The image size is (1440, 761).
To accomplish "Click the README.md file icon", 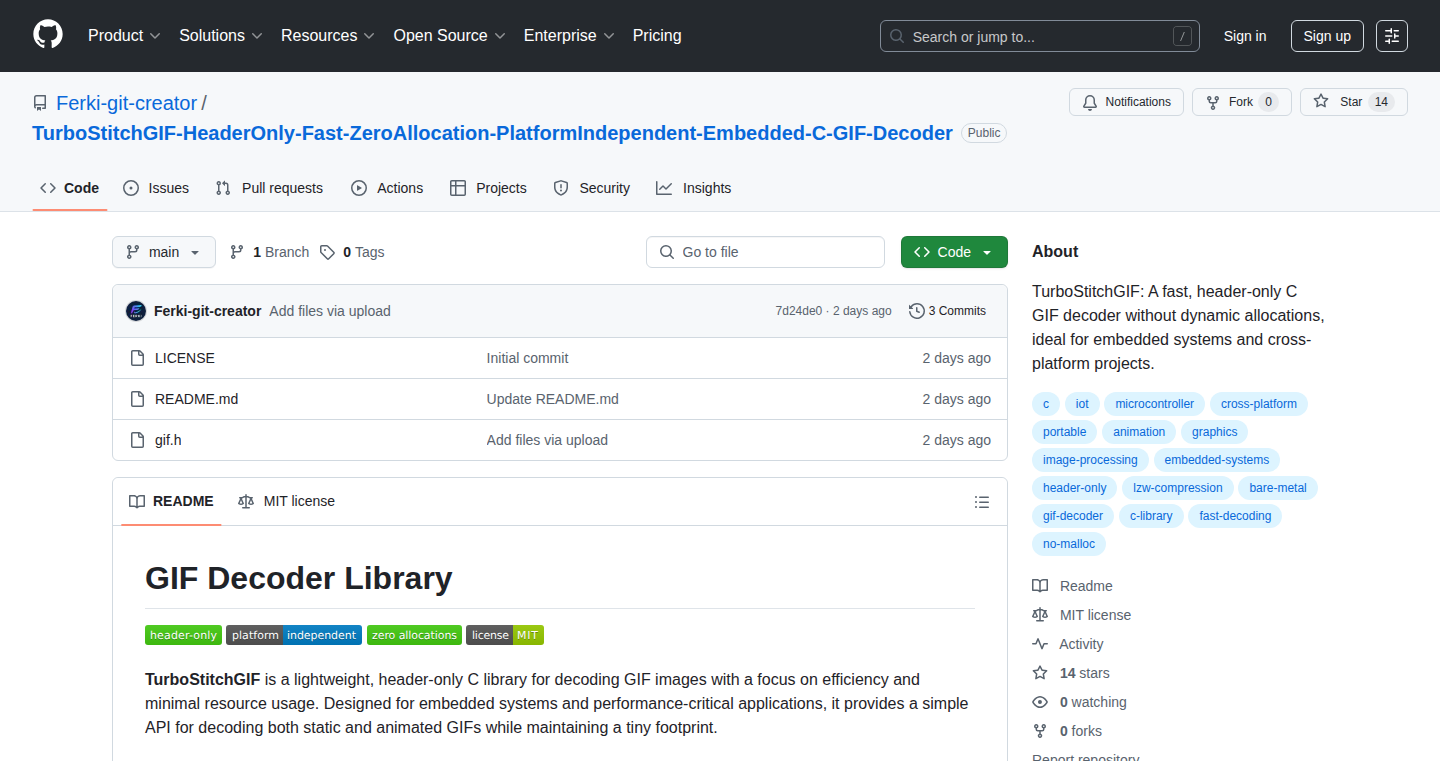I will pyautogui.click(x=137, y=399).
